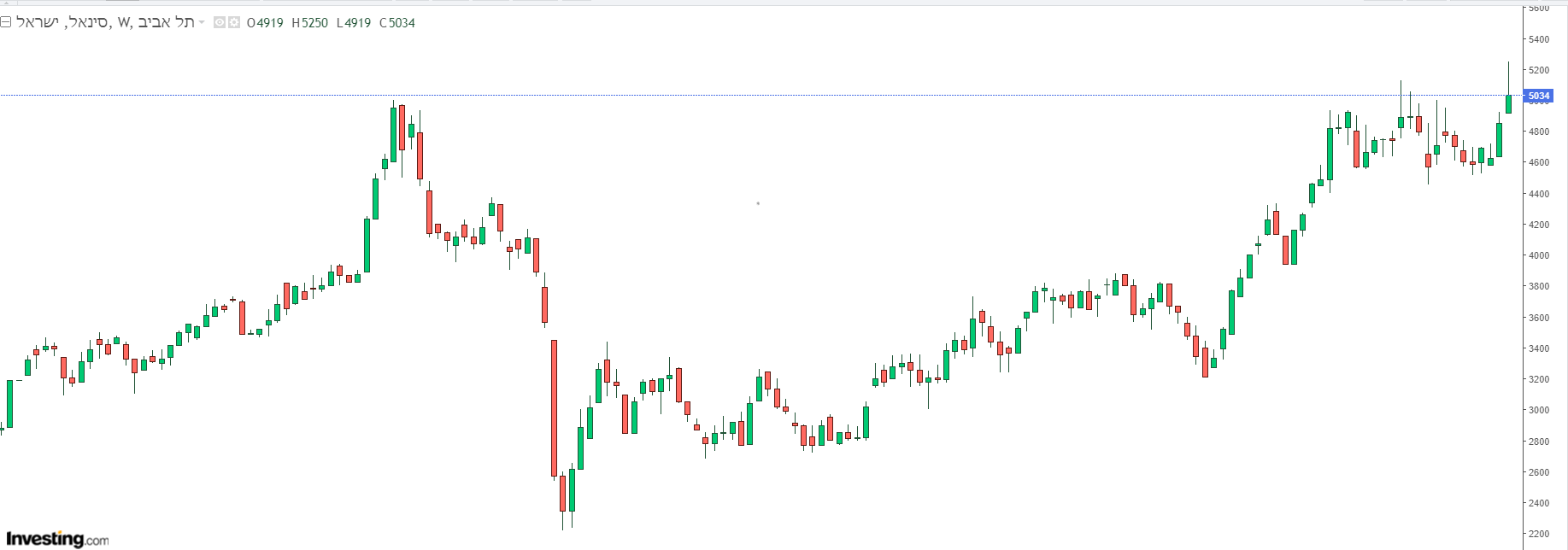Collapse the chart legend with the minus box
Screen dimensions: 1568x550
pos(6,22)
